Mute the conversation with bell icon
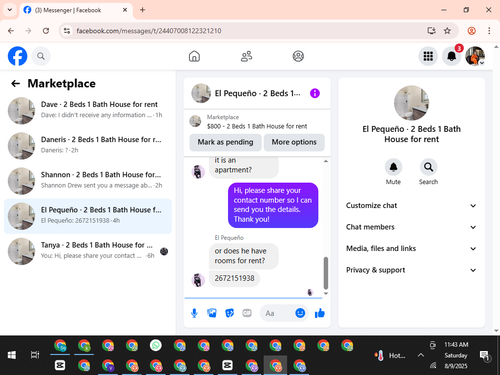Screen dimensions: 500x375 393,167
